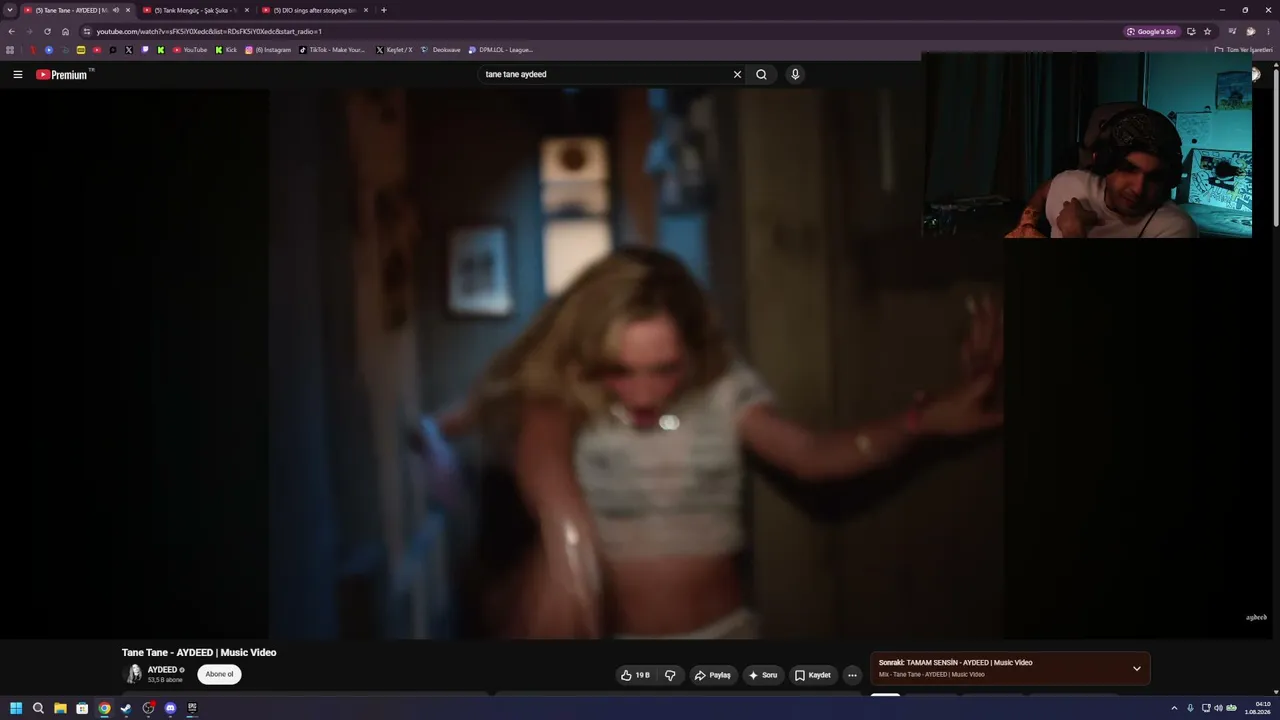The image size is (1280, 720).
Task: Play next video TAMAM SENSİN
Action: tap(955, 663)
